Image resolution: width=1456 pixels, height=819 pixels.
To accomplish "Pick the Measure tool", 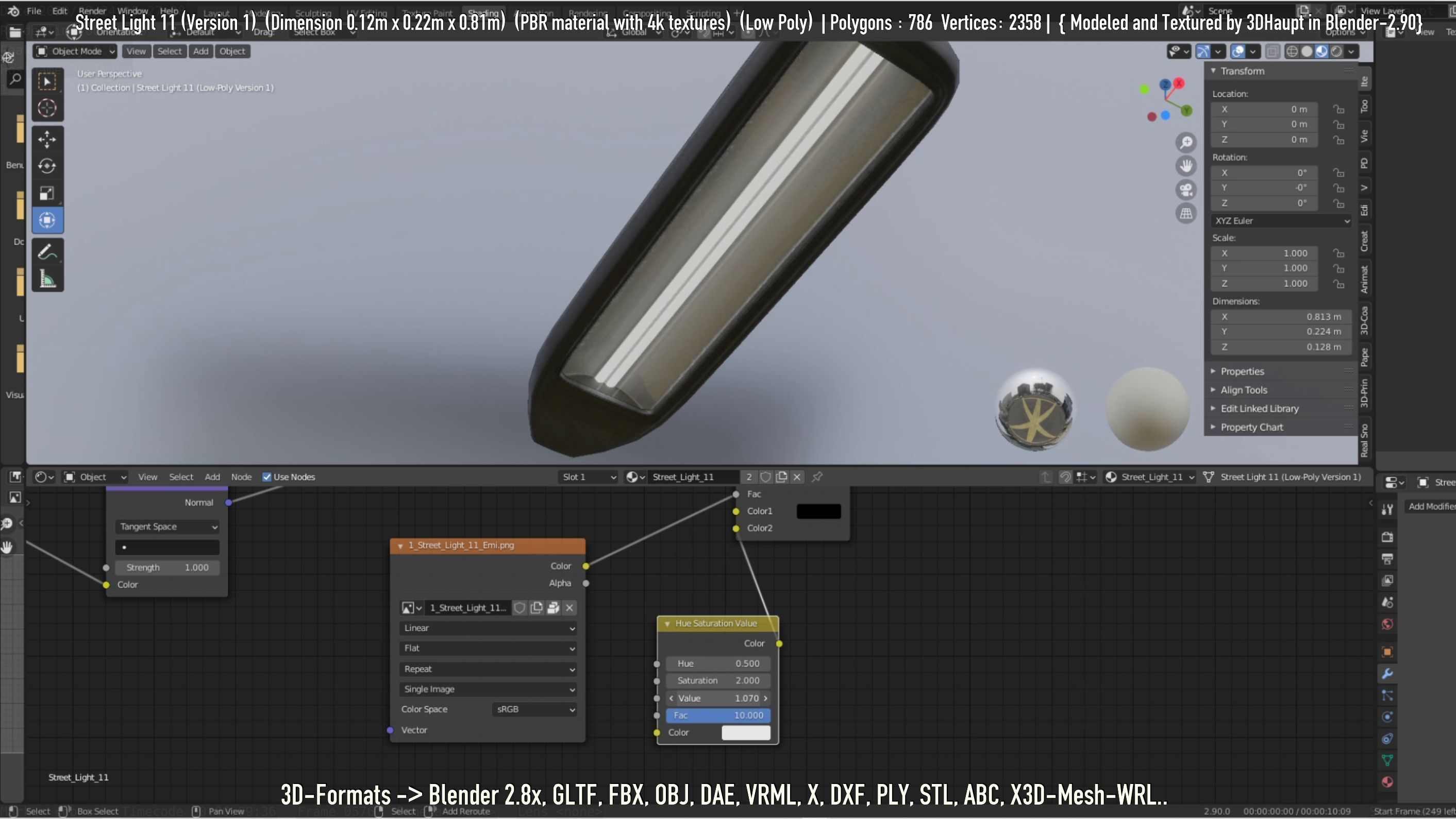I will point(47,279).
